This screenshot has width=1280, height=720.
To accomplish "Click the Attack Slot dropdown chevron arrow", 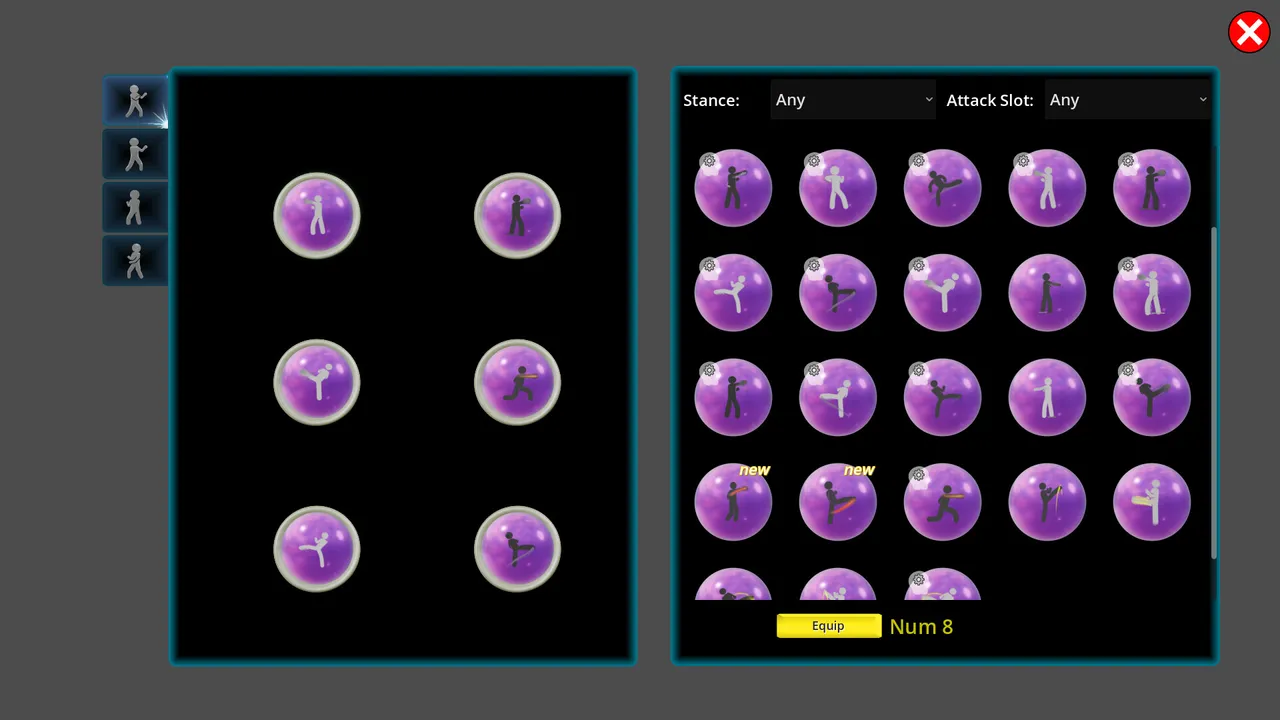I will [x=1203, y=100].
